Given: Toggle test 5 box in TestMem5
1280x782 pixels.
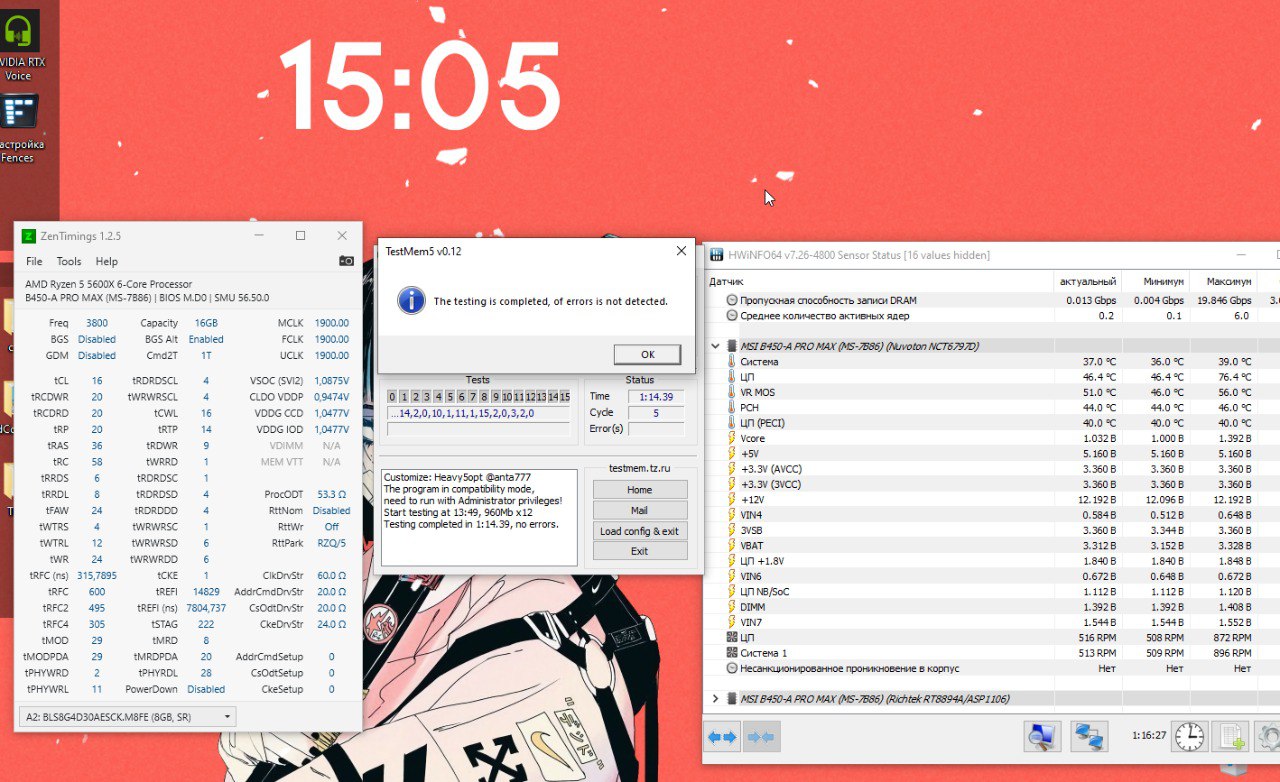Looking at the screenshot, I should pyautogui.click(x=450, y=397).
